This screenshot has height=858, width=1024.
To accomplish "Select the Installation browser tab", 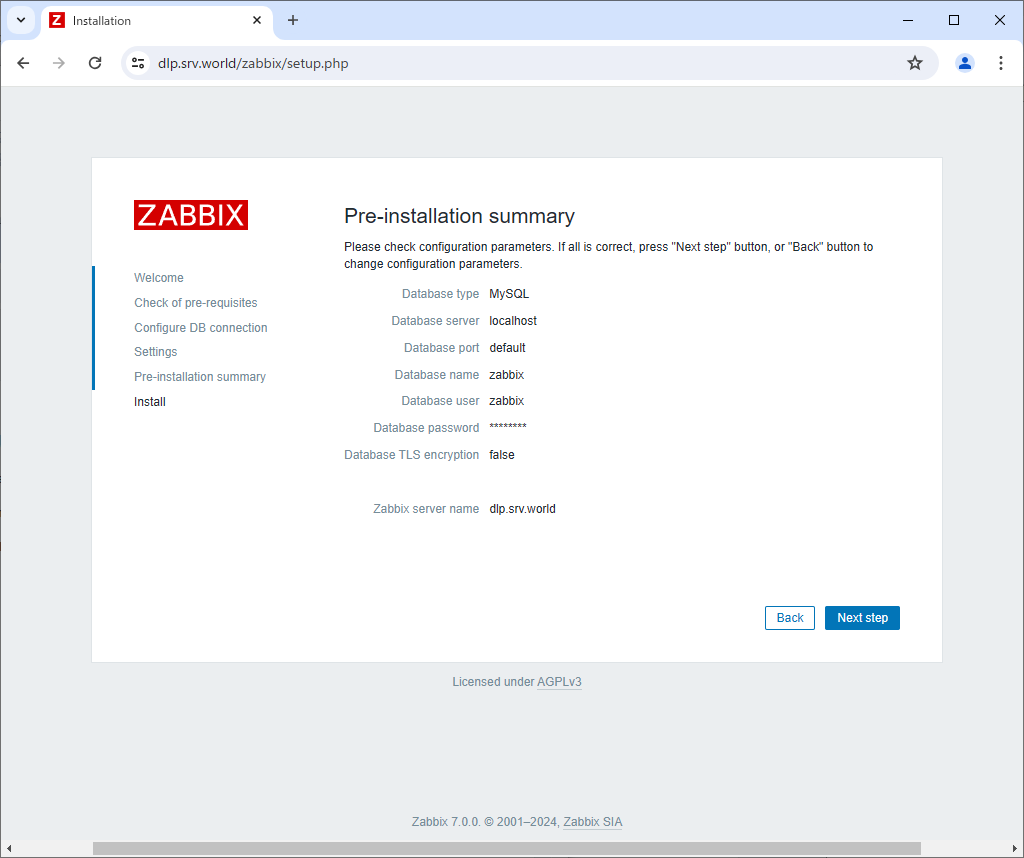I will [x=157, y=21].
